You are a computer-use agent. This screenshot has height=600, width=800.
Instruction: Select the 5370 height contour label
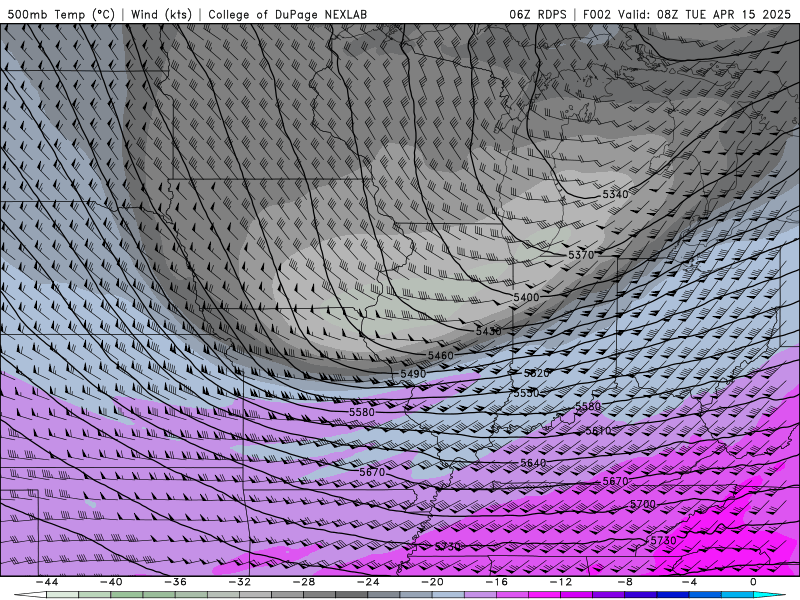(x=581, y=255)
